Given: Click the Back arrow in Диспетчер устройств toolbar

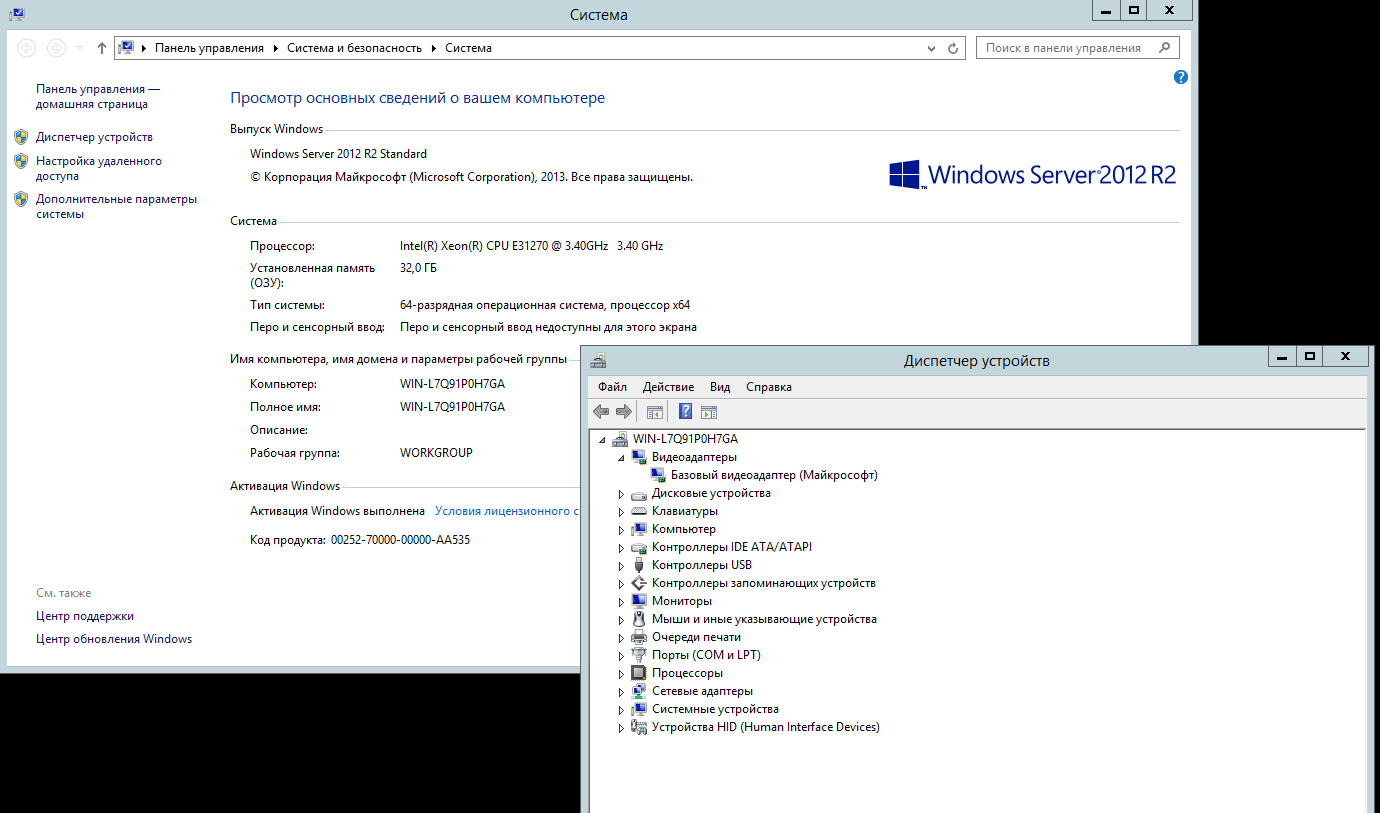Looking at the screenshot, I should (x=601, y=411).
